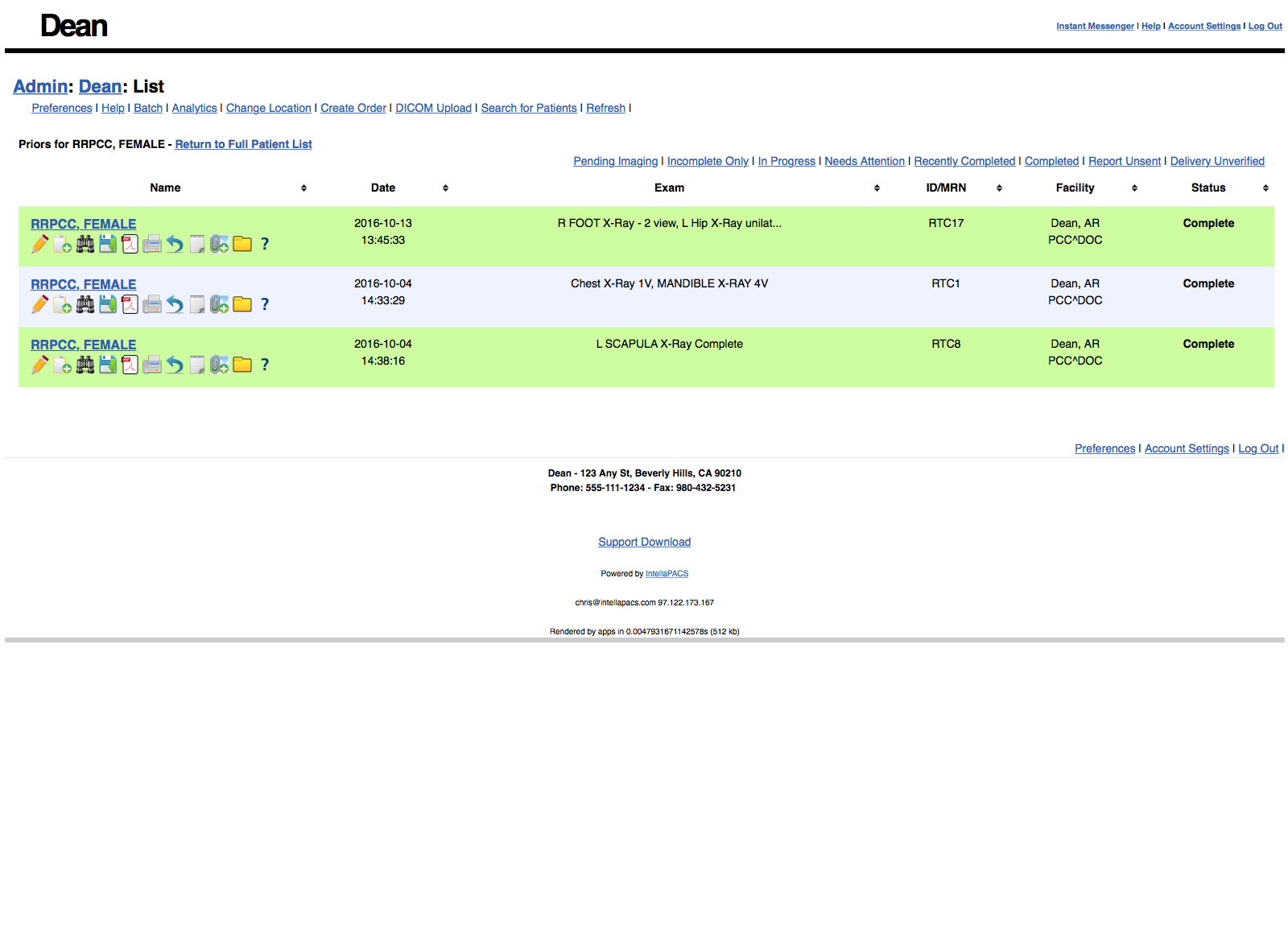
Task: Open patient RRPCC, FEMALE dated 2016-10-13
Action: pyautogui.click(x=83, y=224)
